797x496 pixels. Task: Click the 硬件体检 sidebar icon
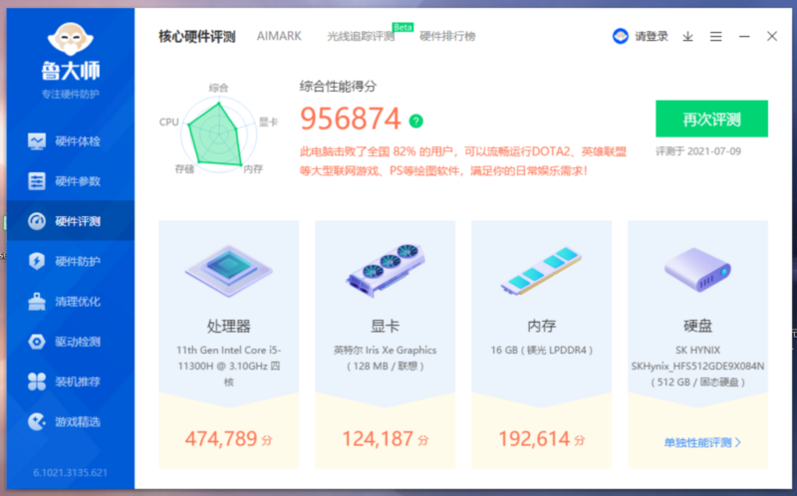pyautogui.click(x=37, y=141)
